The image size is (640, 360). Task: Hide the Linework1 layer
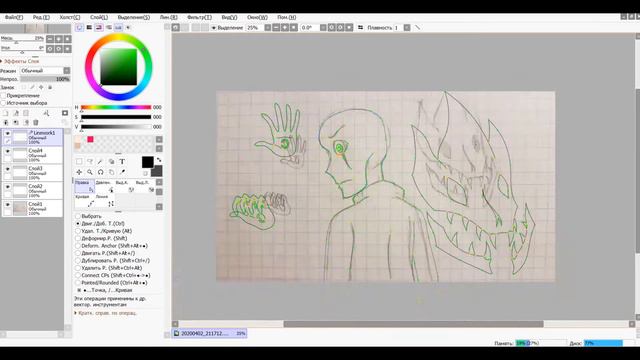[x=7, y=133]
